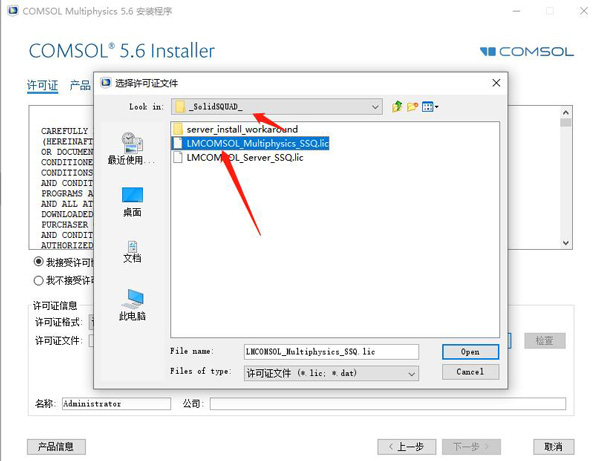Open the view menu icon
The image size is (600, 461).
click(430, 107)
